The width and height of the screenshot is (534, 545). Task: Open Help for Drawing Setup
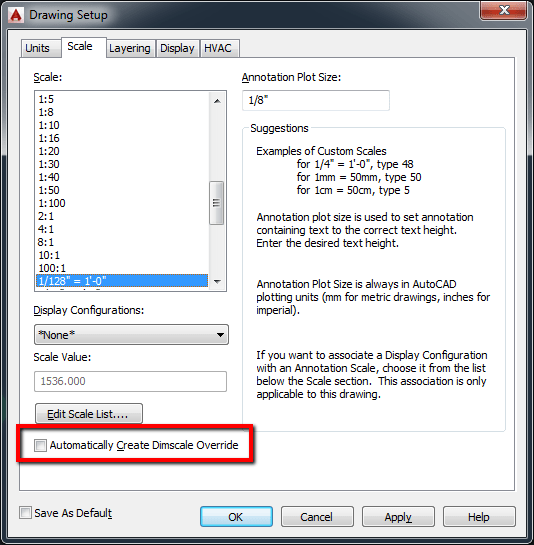tap(479, 517)
